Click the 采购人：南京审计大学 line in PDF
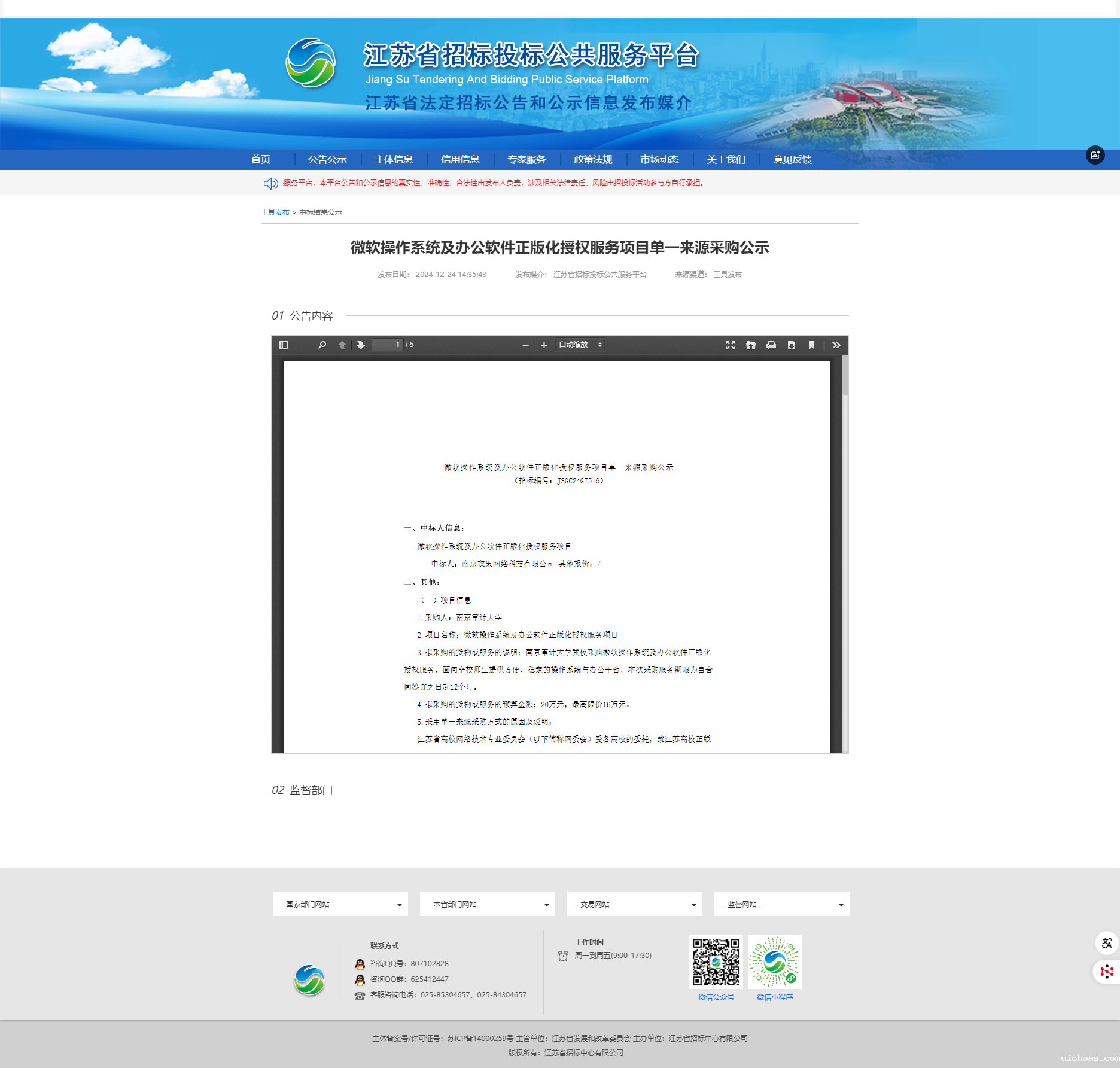Screen dimensions: 1120x1068 [459, 617]
